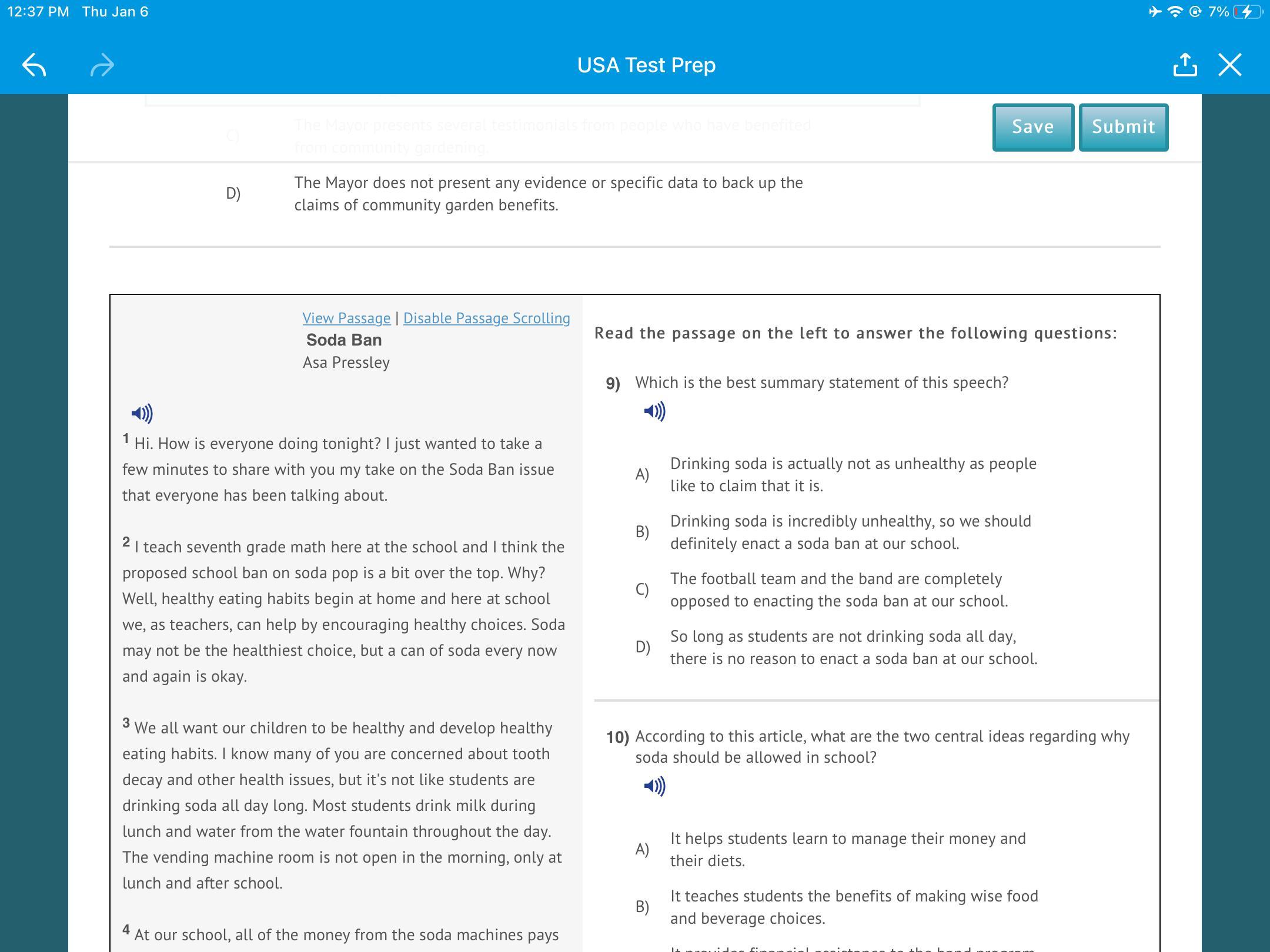1270x952 pixels.
Task: Tap the back arrow in header
Action: [x=34, y=65]
